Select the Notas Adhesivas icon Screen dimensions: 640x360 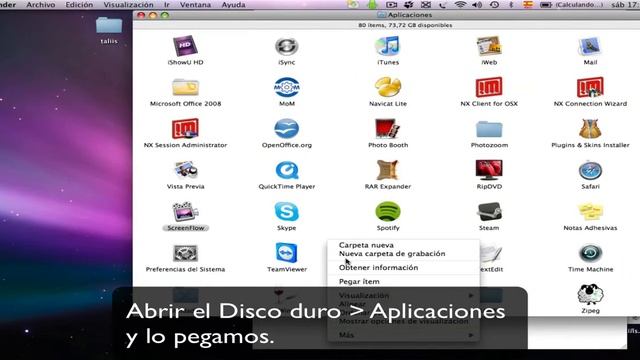click(x=590, y=212)
